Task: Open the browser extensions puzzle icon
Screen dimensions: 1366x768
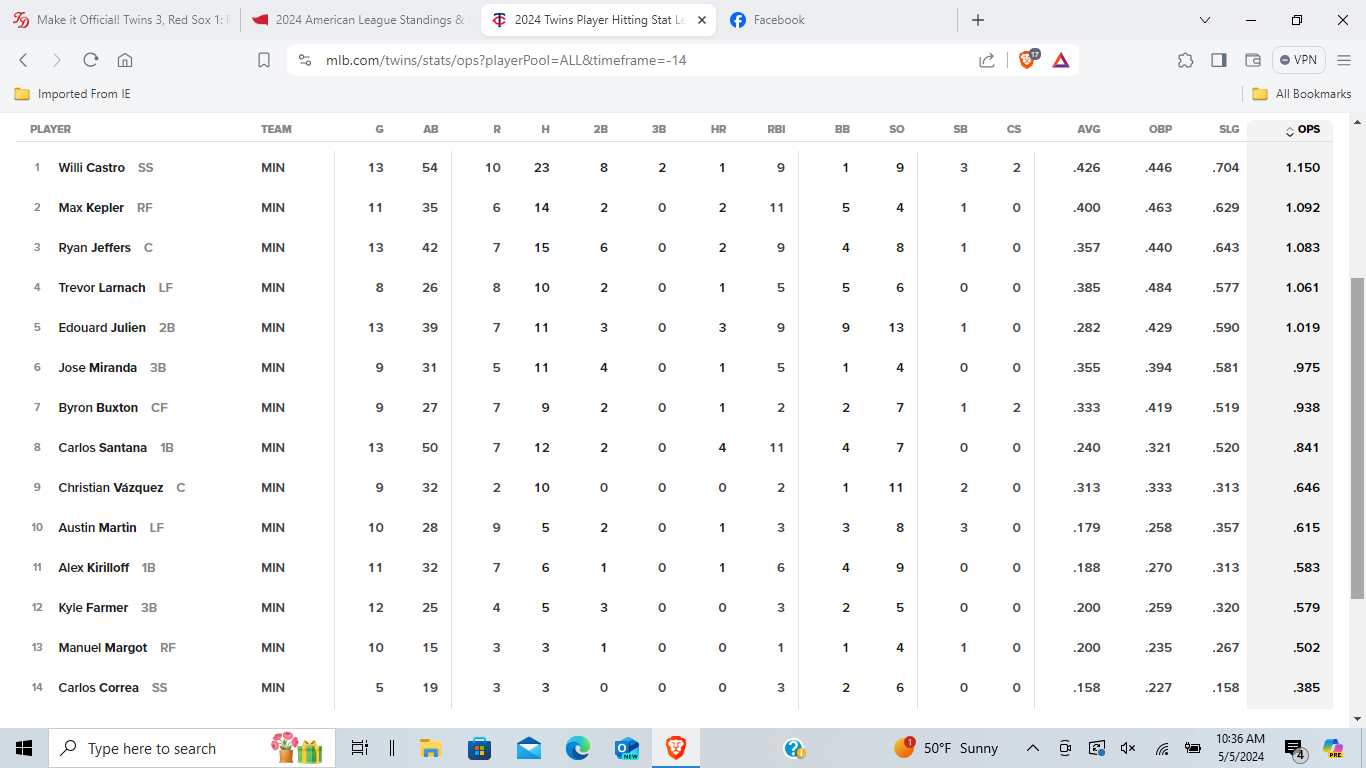Action: (1185, 60)
